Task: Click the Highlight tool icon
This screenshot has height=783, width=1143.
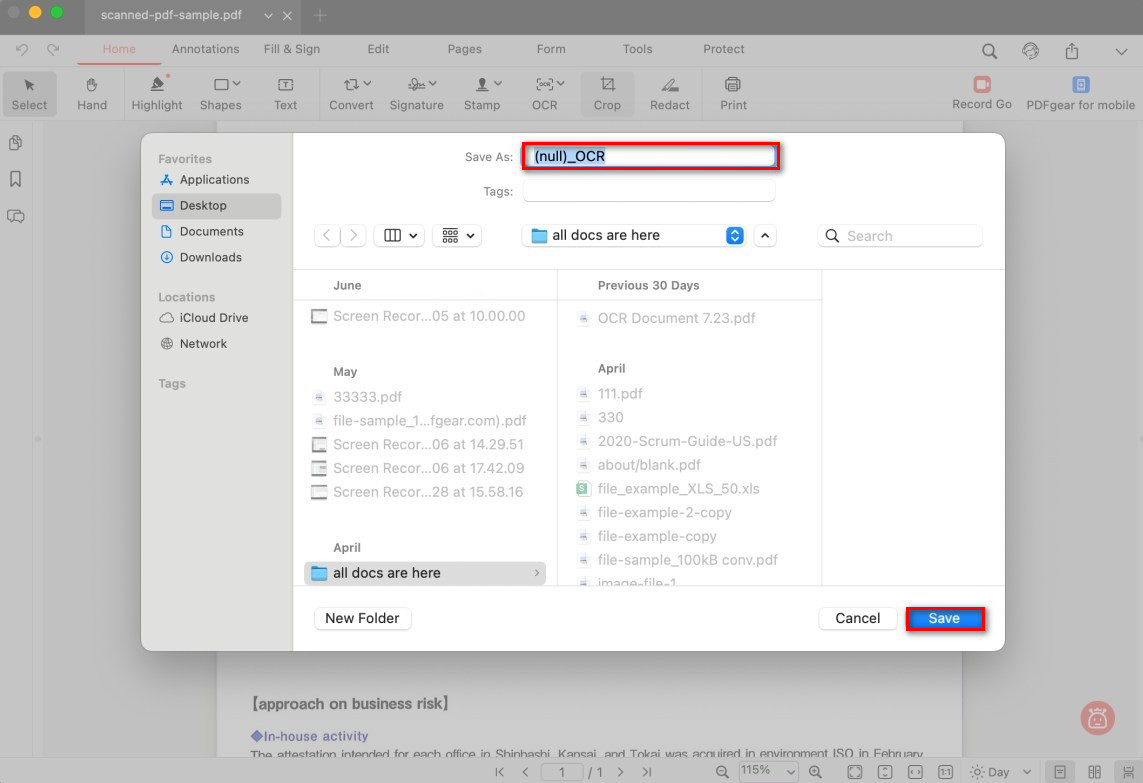Action: click(157, 86)
